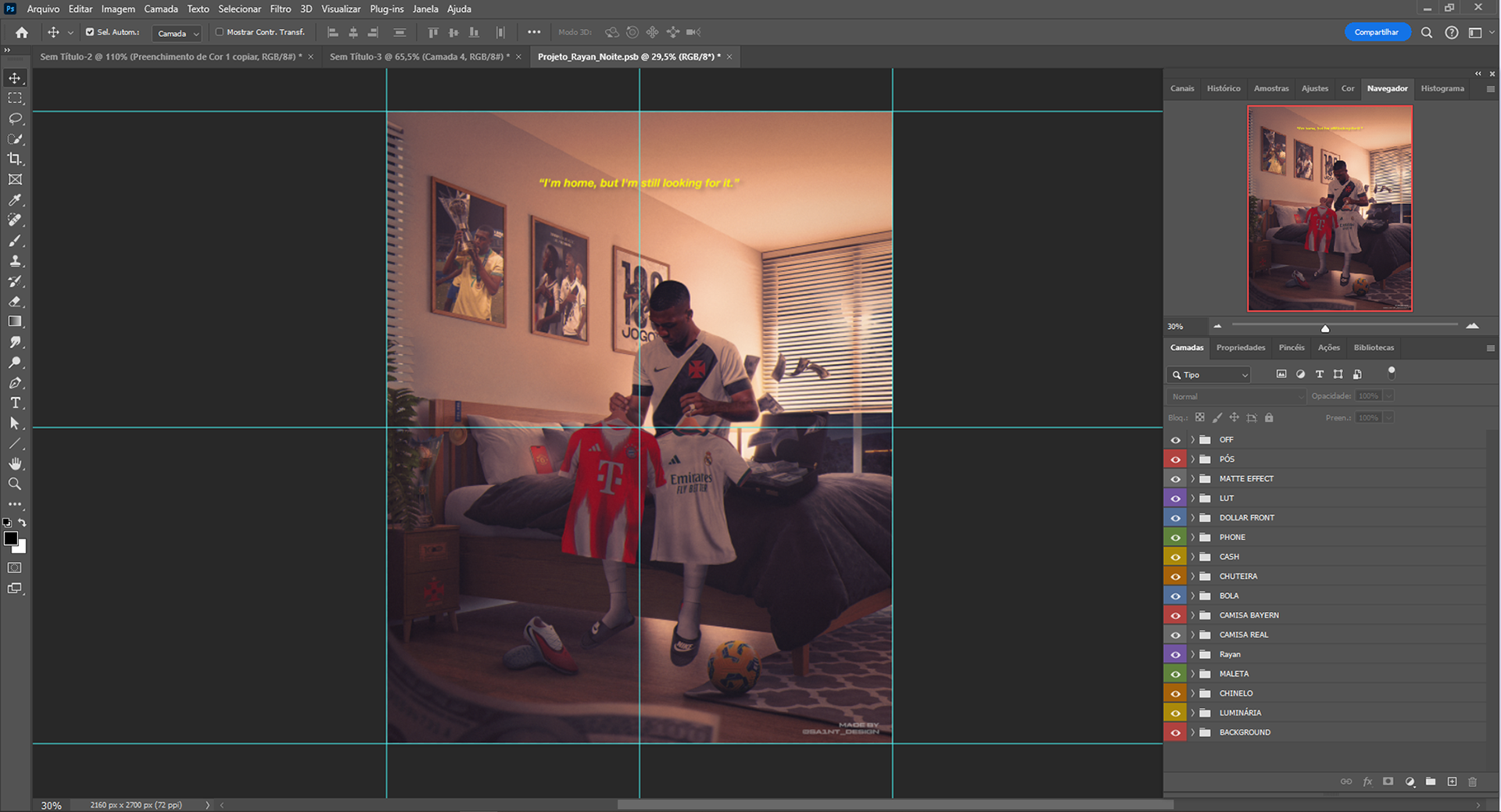1501x812 pixels.
Task: Select the Frame tool
Action: [15, 180]
